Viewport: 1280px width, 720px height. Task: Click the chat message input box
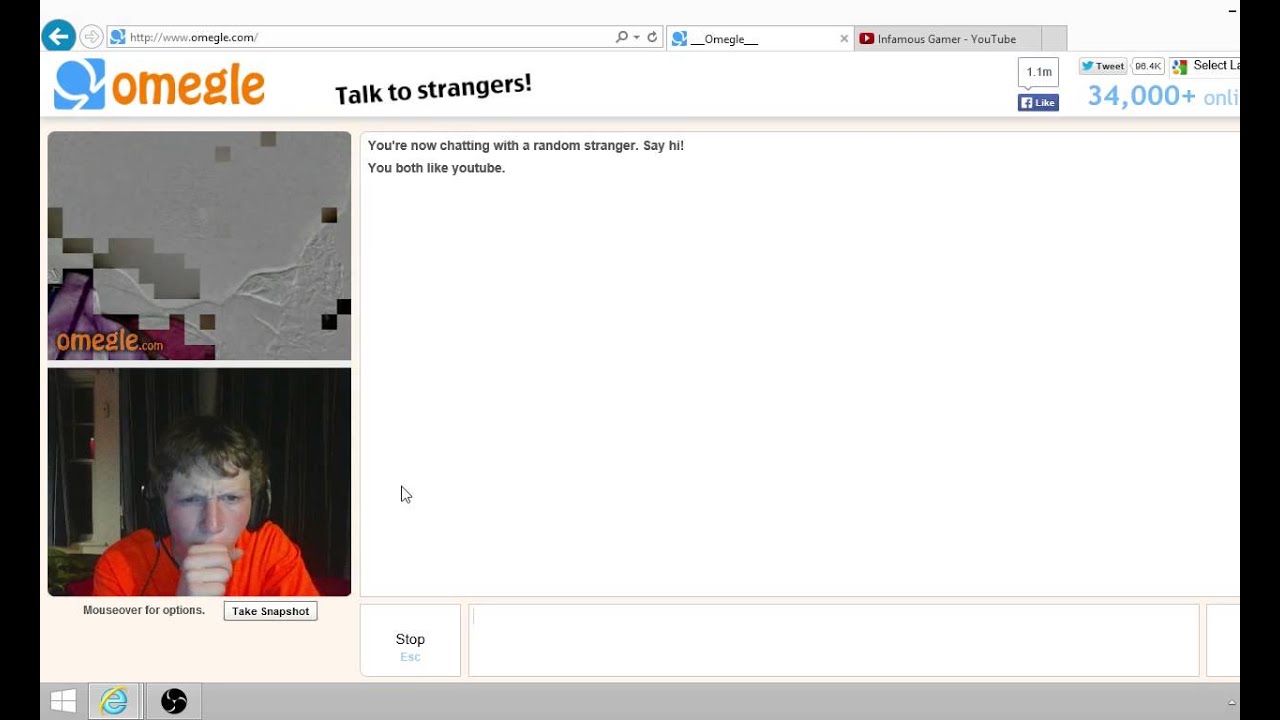click(833, 640)
